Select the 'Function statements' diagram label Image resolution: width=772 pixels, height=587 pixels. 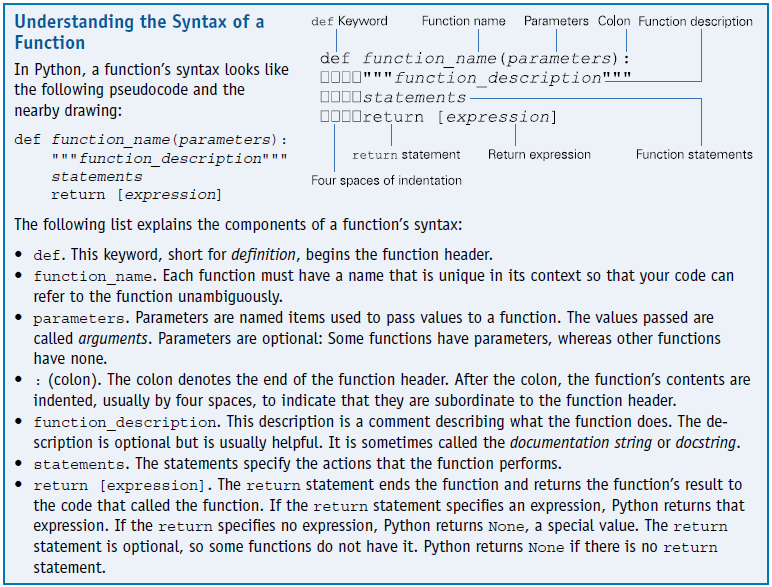pos(694,155)
